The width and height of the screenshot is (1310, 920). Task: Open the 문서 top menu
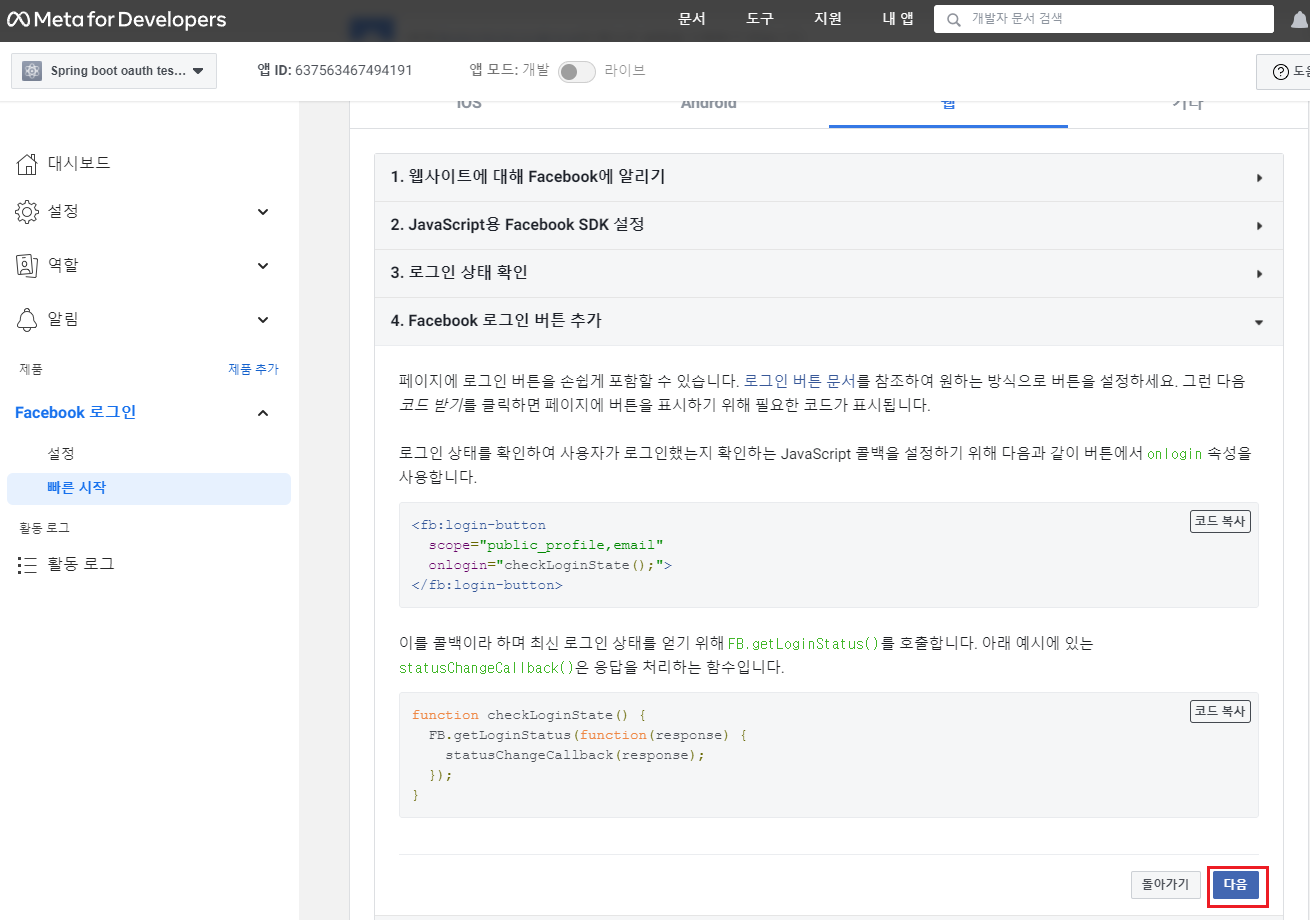[692, 19]
